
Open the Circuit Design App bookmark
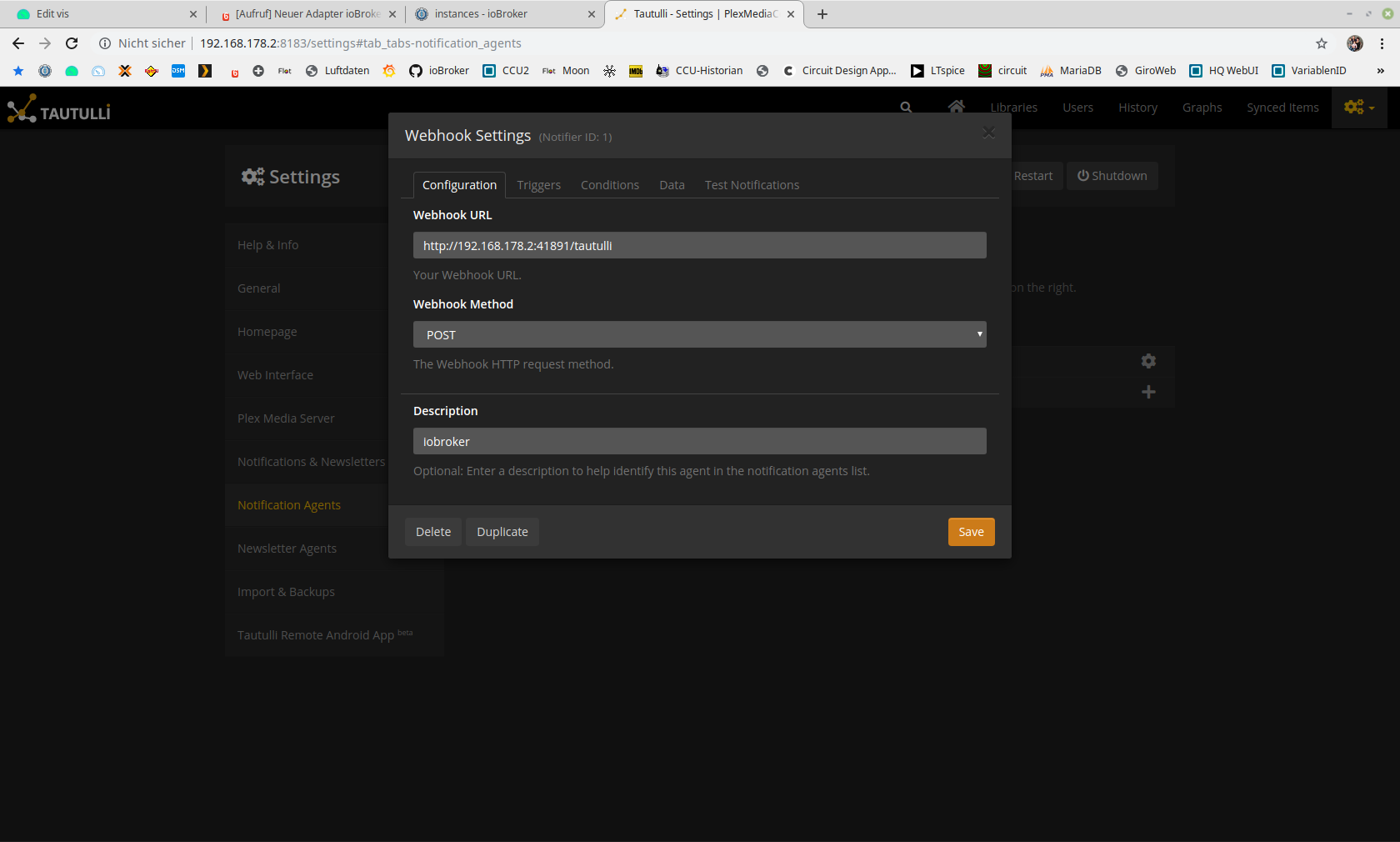(839, 71)
